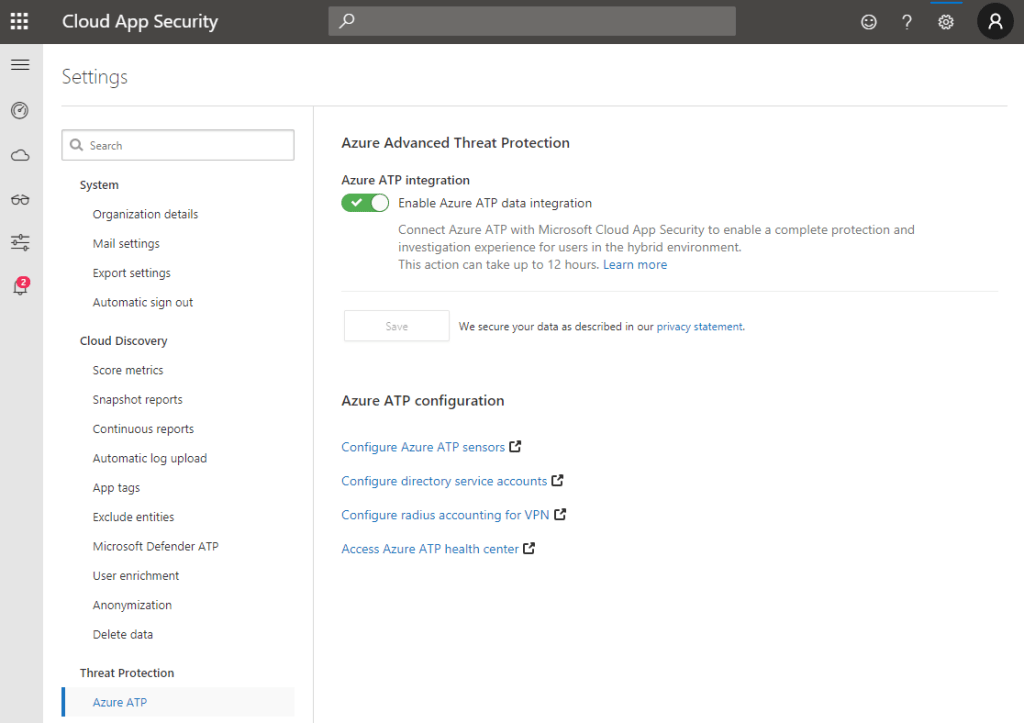Viewport: 1024px width, 723px height.
Task: Open the help question mark icon
Action: [x=907, y=21]
